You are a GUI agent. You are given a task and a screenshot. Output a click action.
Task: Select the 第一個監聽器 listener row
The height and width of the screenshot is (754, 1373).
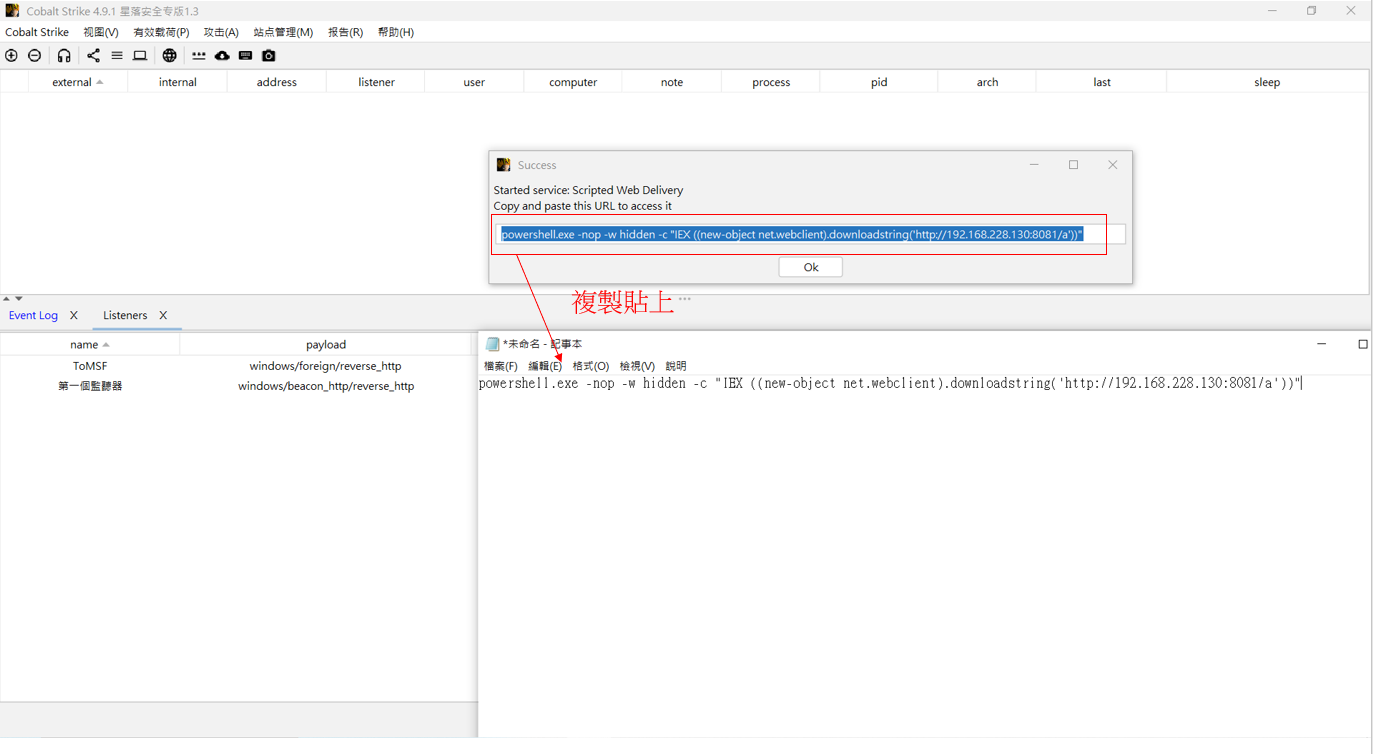238,386
